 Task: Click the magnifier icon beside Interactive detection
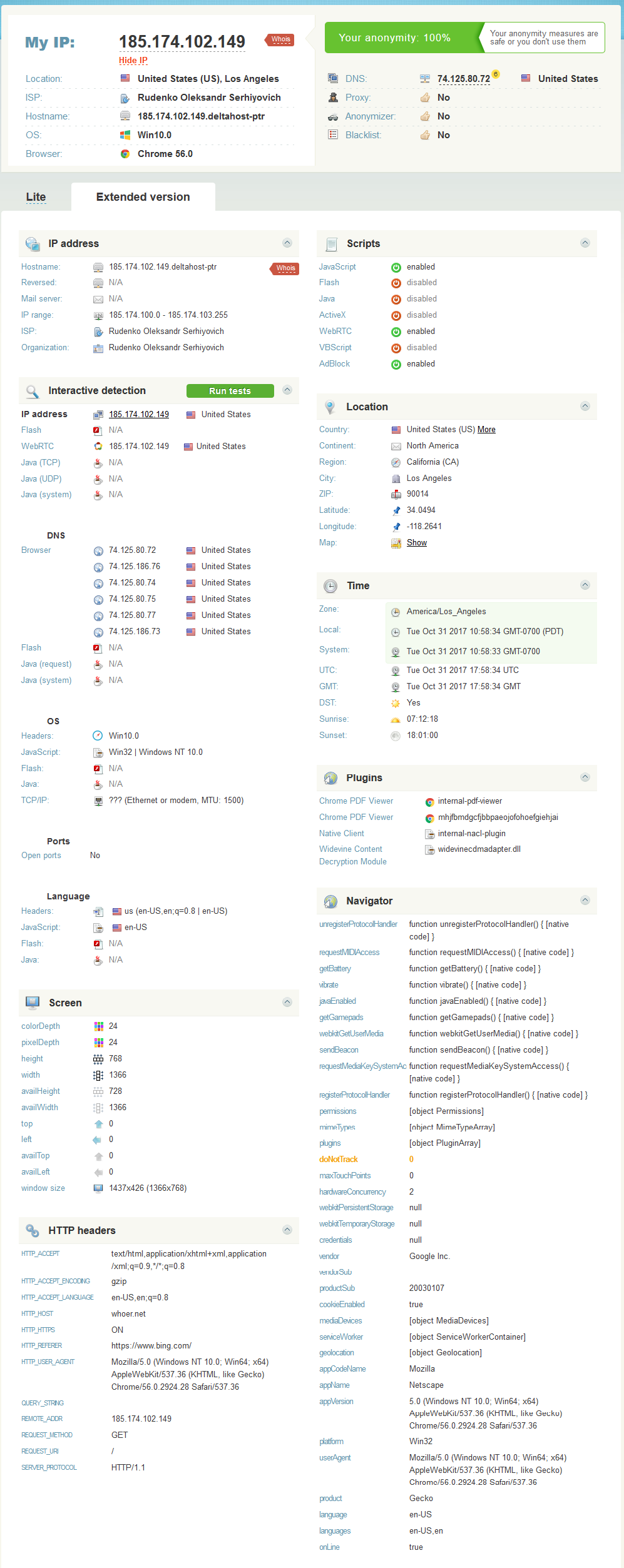point(32,392)
